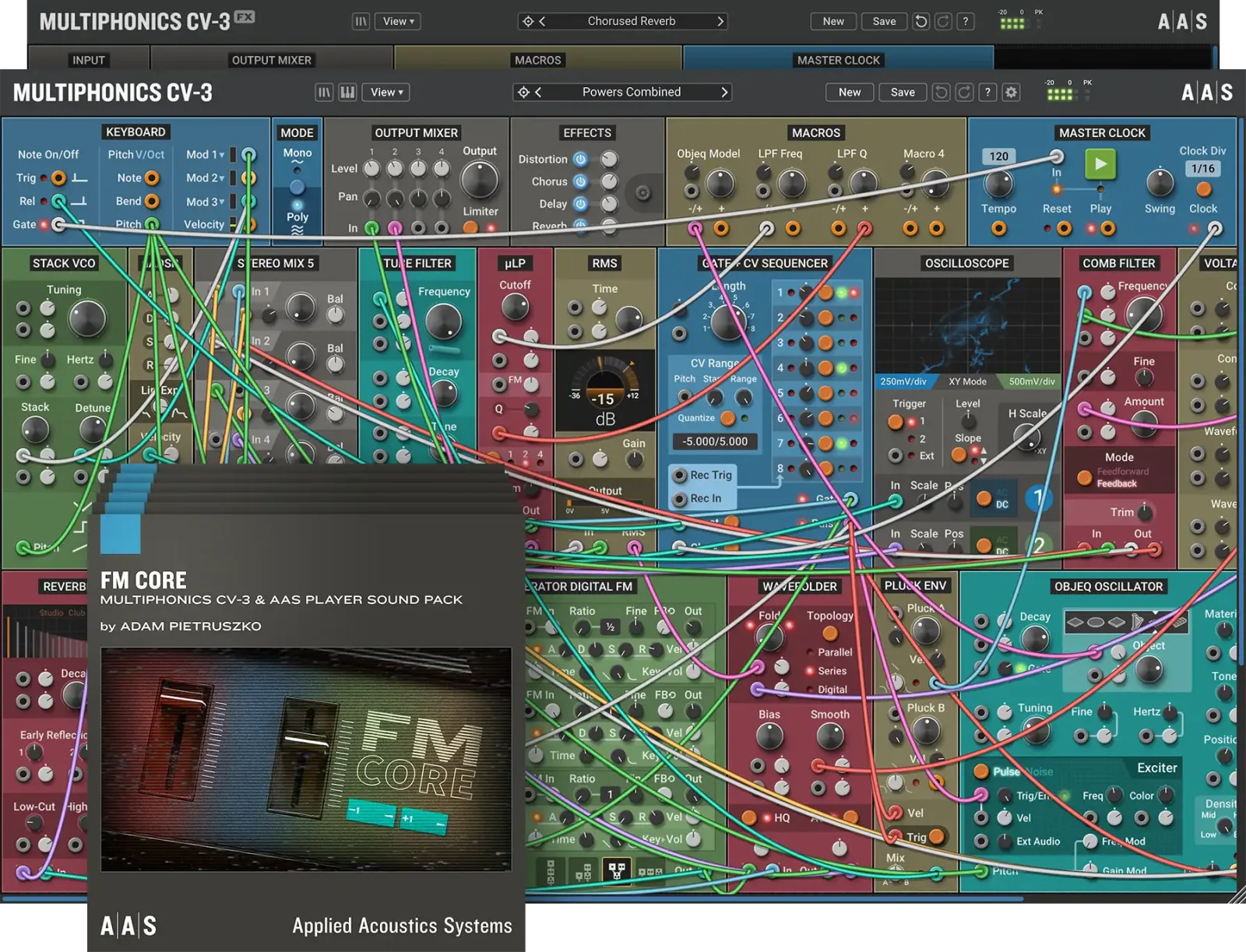Click the FM Core sound pack cover image

306,760
